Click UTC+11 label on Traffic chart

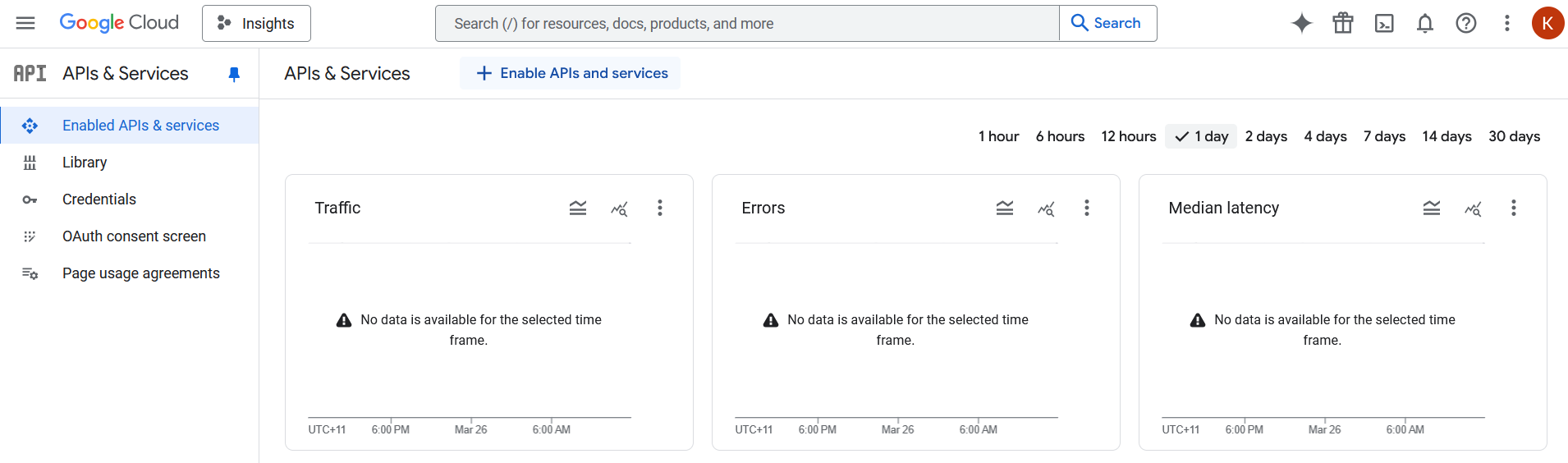pyautogui.click(x=327, y=429)
